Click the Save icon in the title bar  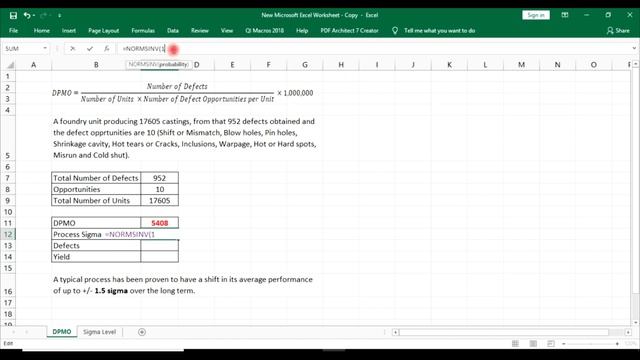tap(13, 16)
